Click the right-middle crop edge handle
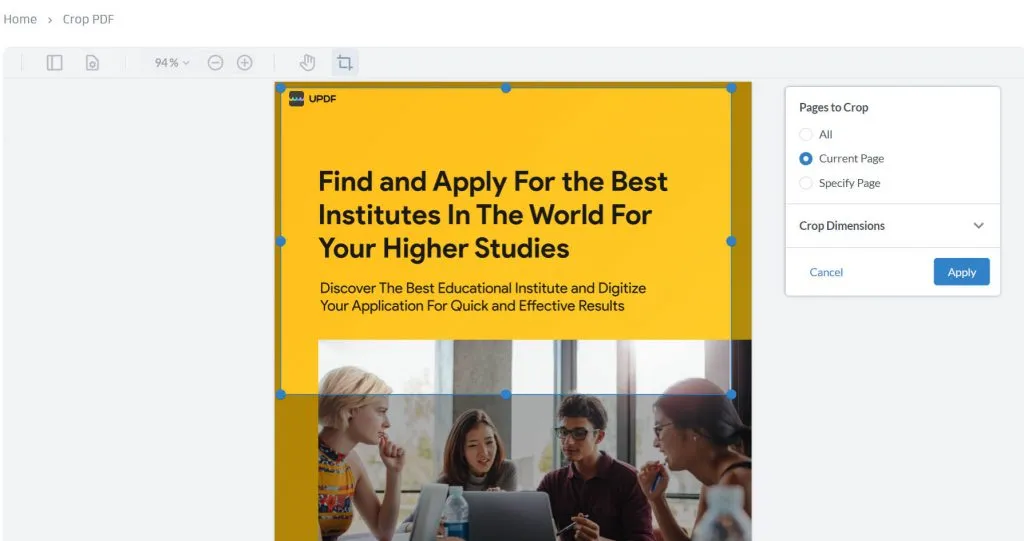The width and height of the screenshot is (1024, 541). pyautogui.click(x=731, y=241)
